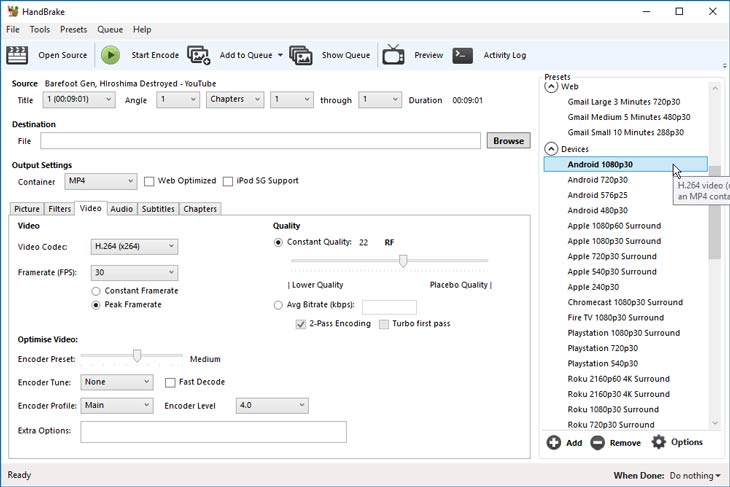Click the Show Queue label
Image resolution: width=730 pixels, height=487 pixels.
346,55
